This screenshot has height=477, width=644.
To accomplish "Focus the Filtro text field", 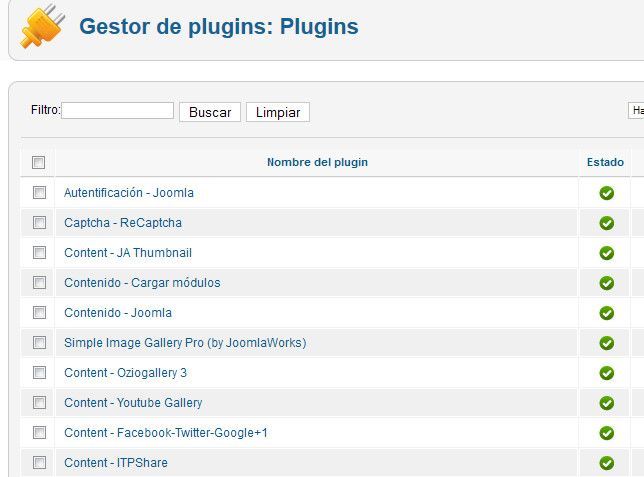I will 117,111.
